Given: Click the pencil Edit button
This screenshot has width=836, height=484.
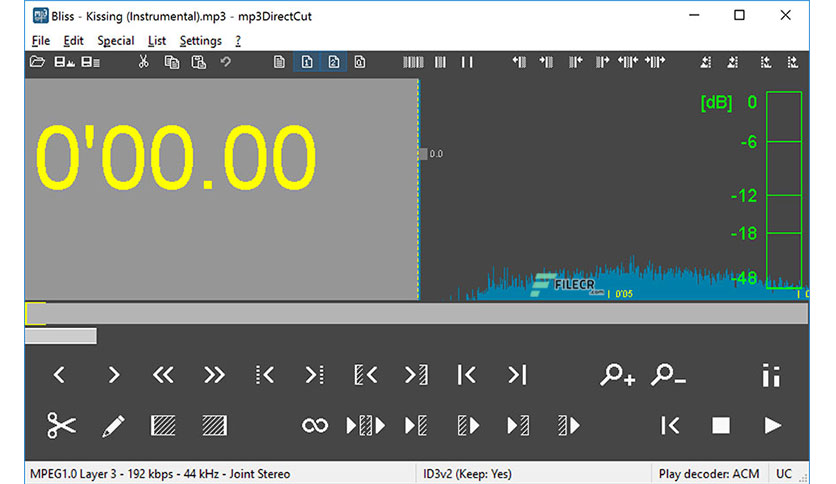Looking at the screenshot, I should (x=113, y=426).
